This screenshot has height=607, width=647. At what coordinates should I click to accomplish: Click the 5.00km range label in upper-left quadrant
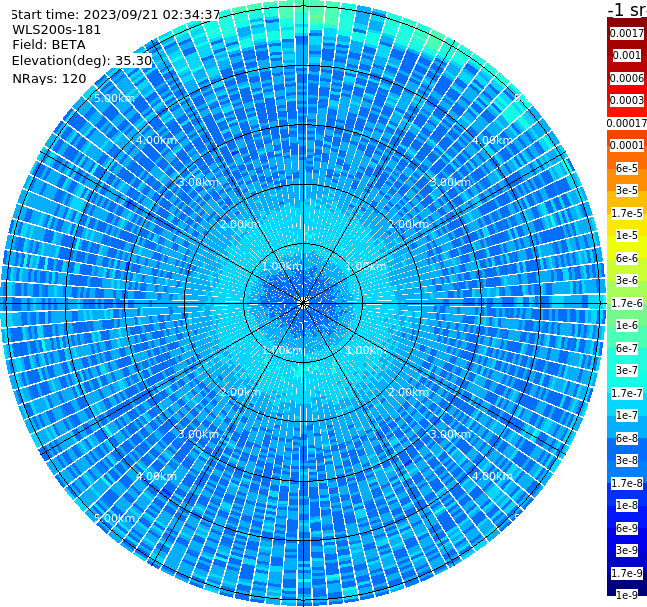pos(114,98)
